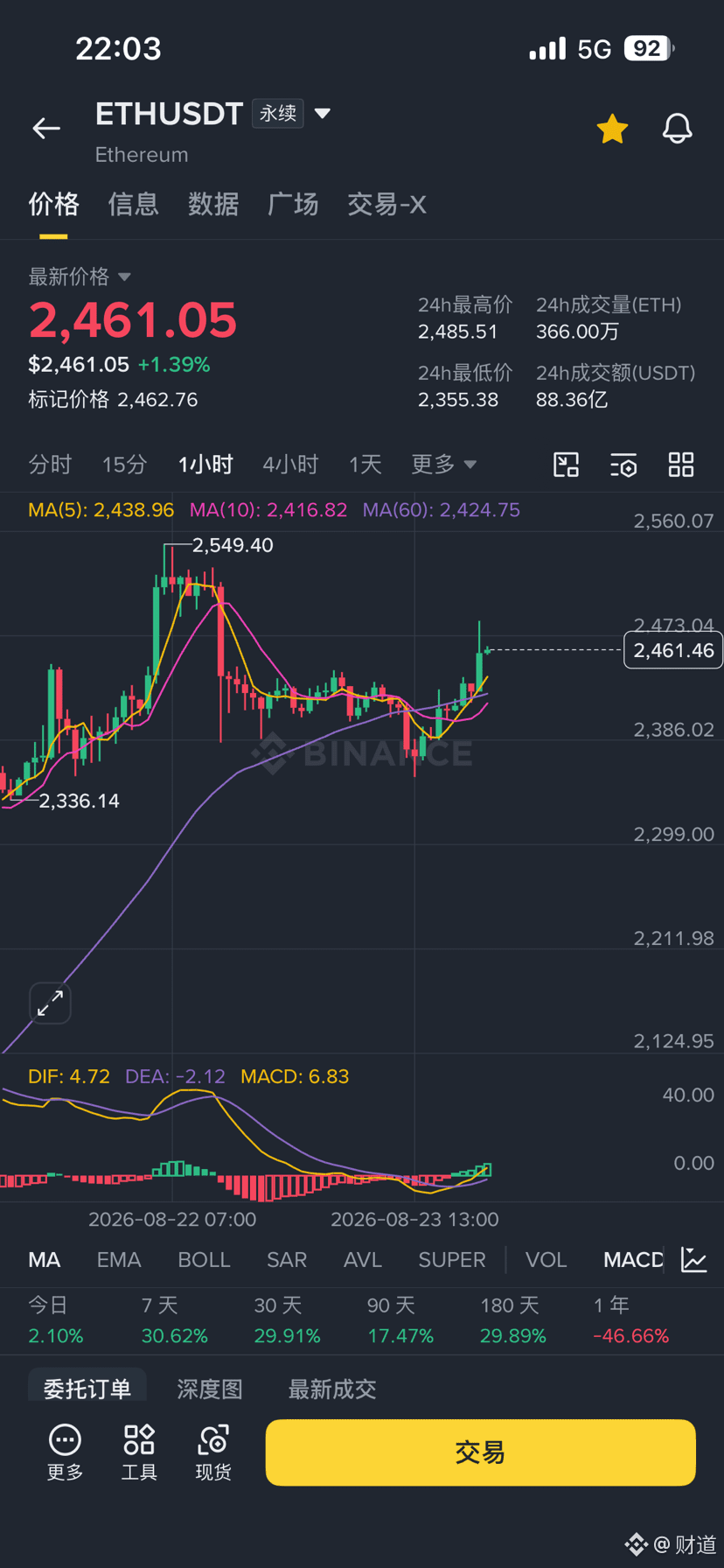
Task: Tap the yellow 交易 button
Action: (480, 1452)
